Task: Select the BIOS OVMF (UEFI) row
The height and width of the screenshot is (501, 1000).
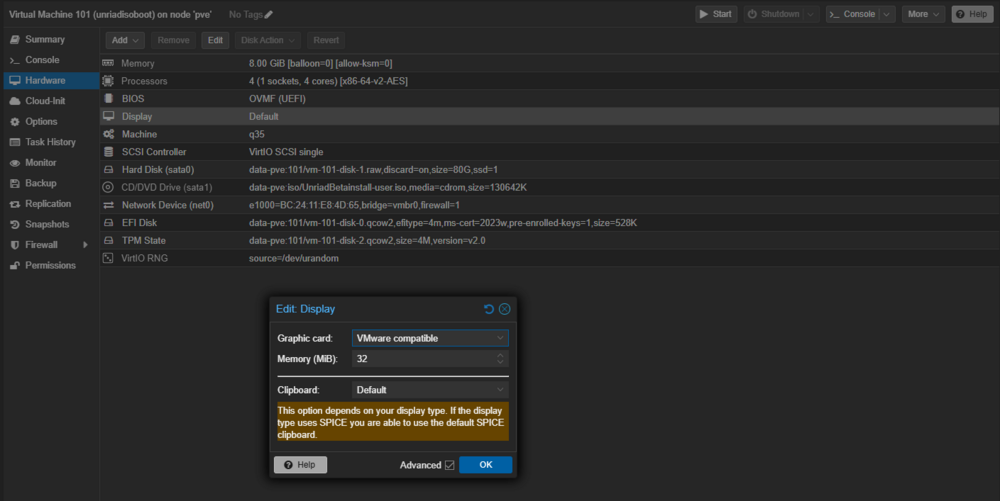Action: point(549,99)
